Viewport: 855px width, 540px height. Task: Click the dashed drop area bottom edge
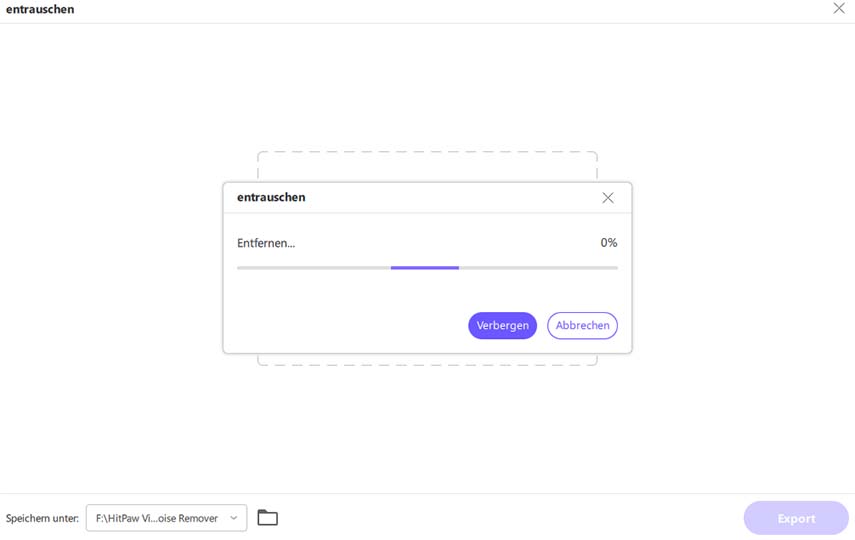(x=427, y=364)
